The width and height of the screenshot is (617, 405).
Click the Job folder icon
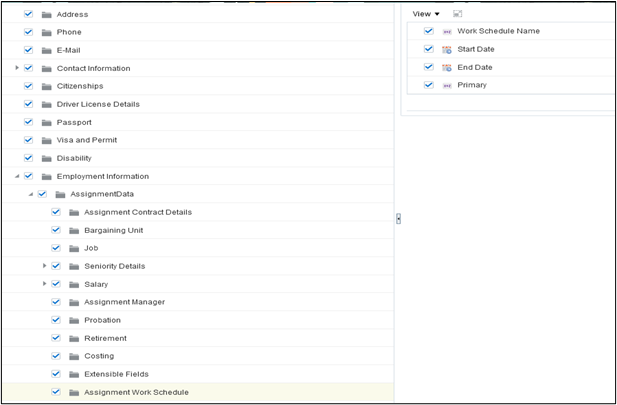click(x=74, y=248)
